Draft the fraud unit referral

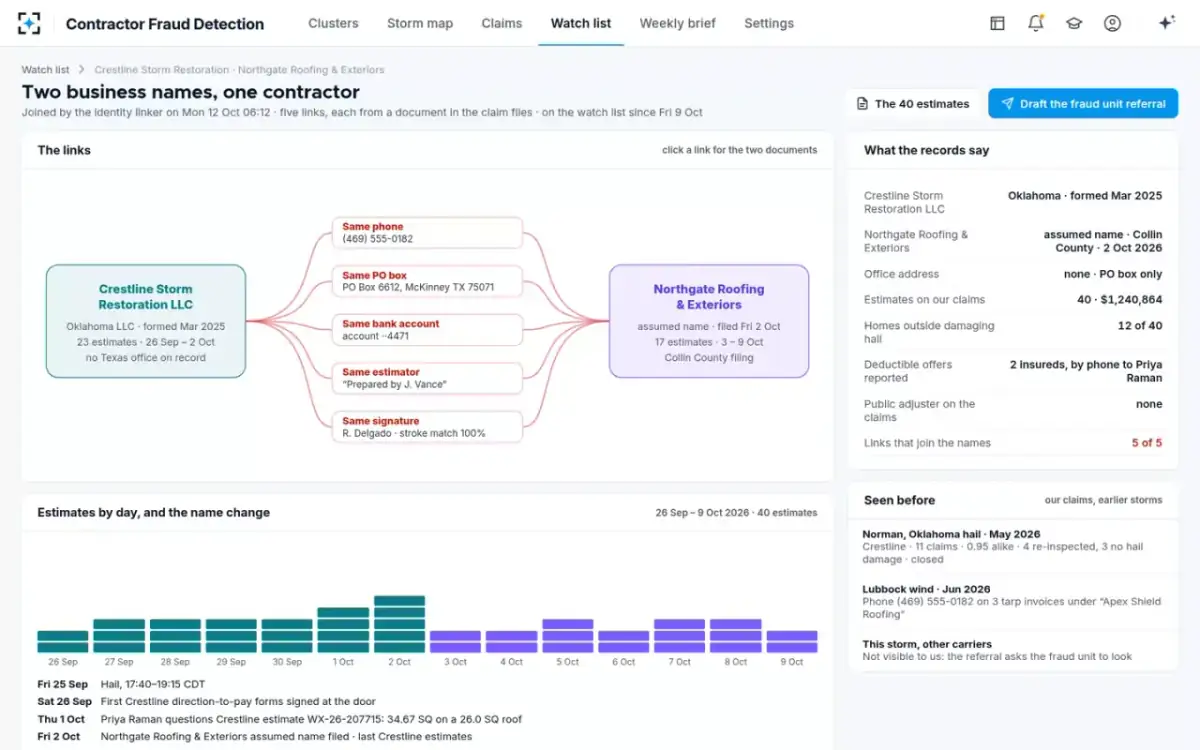pos(1083,103)
